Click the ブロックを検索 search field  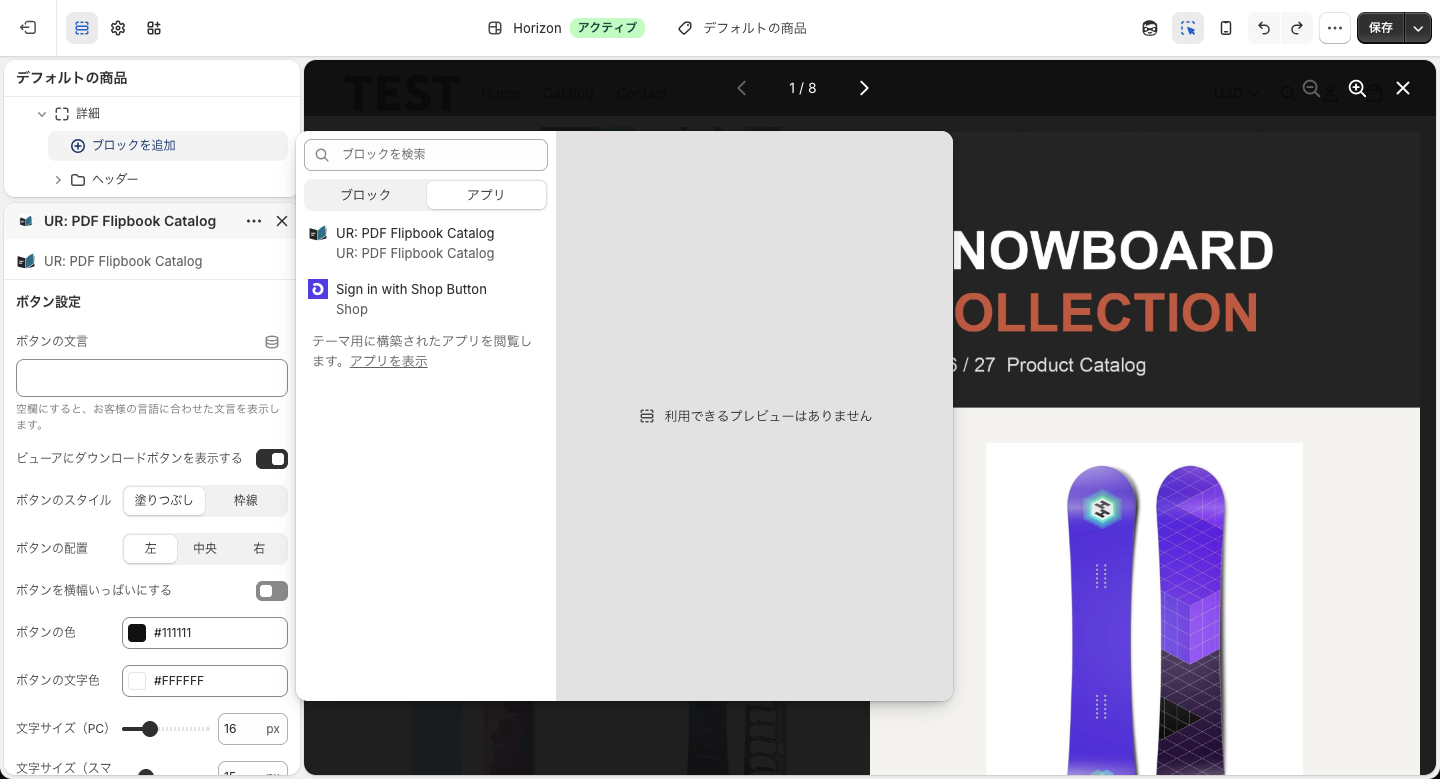pyautogui.click(x=426, y=155)
